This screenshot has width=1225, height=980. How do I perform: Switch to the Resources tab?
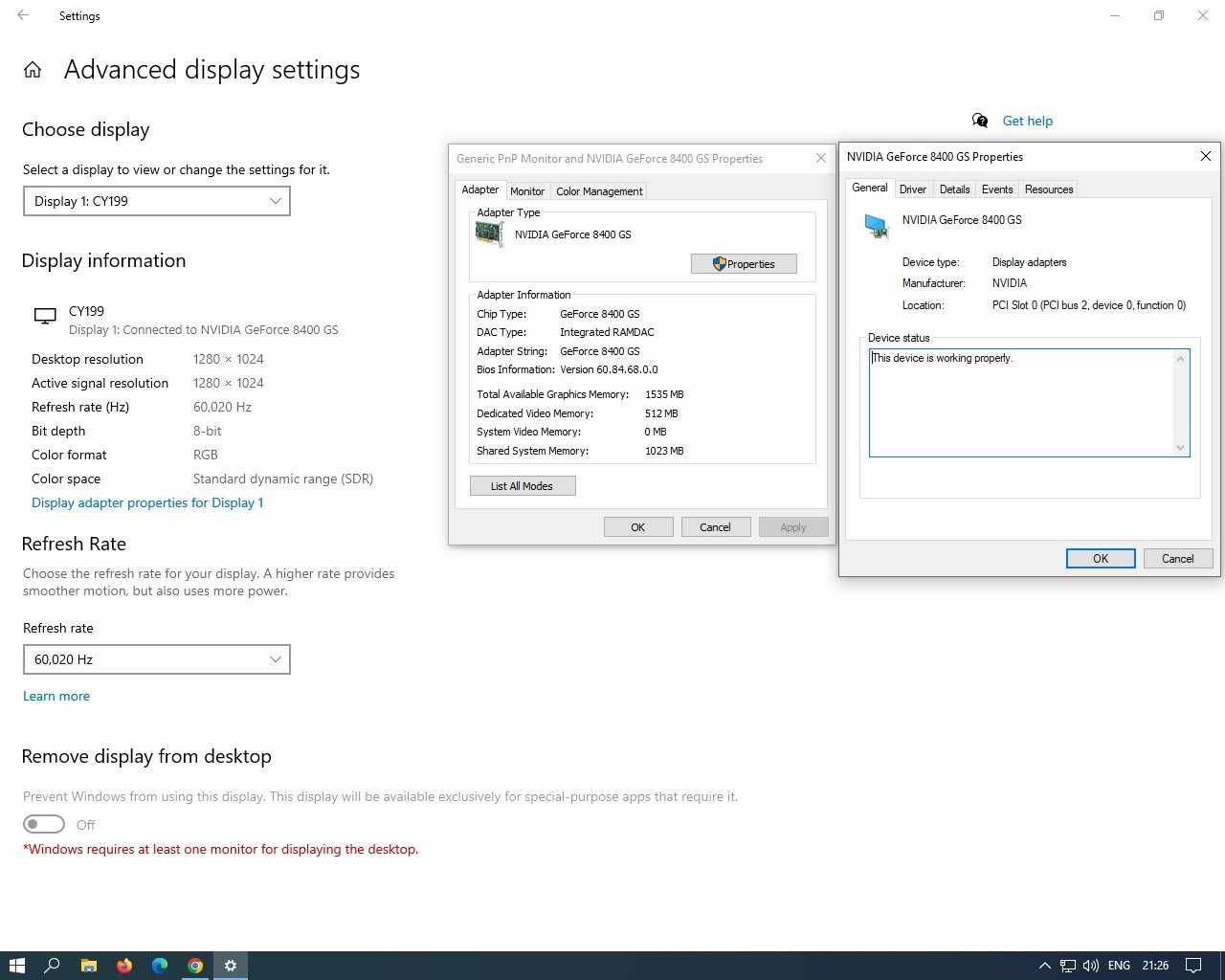tap(1049, 189)
